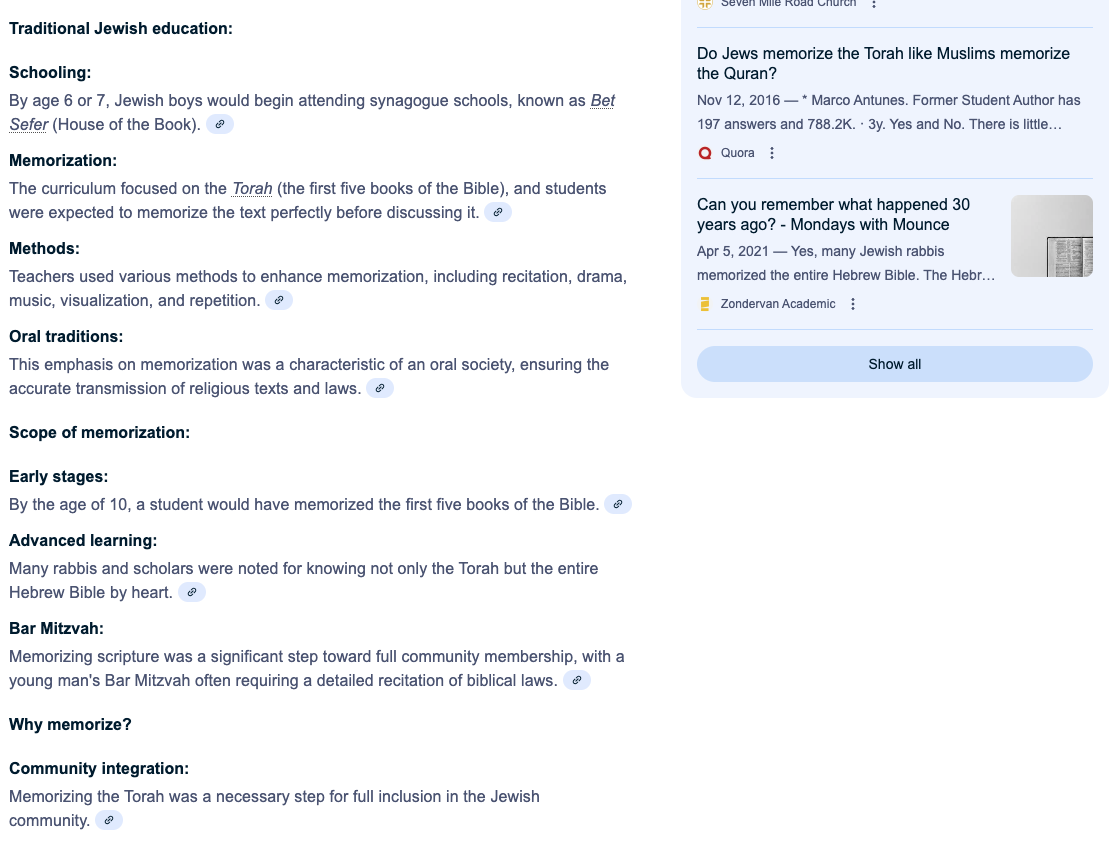Screen dimensions: 1119x843
Task: Open citation link after Community integration paragraph
Action: (109, 821)
